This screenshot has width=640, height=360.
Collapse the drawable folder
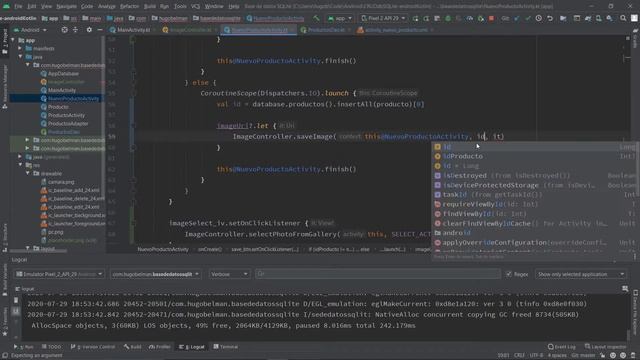point(27,173)
